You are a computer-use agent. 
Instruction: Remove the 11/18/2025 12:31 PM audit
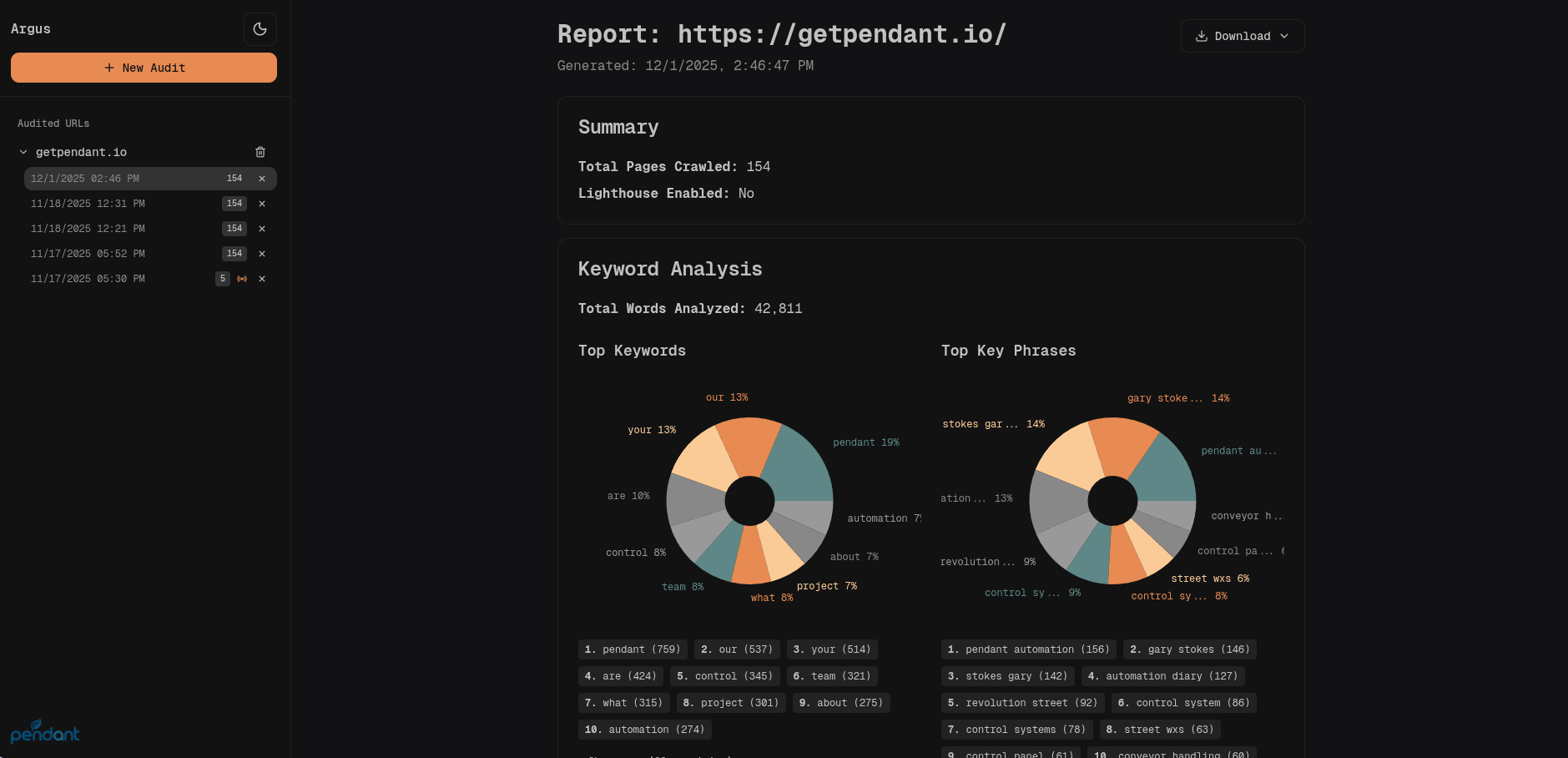(262, 204)
